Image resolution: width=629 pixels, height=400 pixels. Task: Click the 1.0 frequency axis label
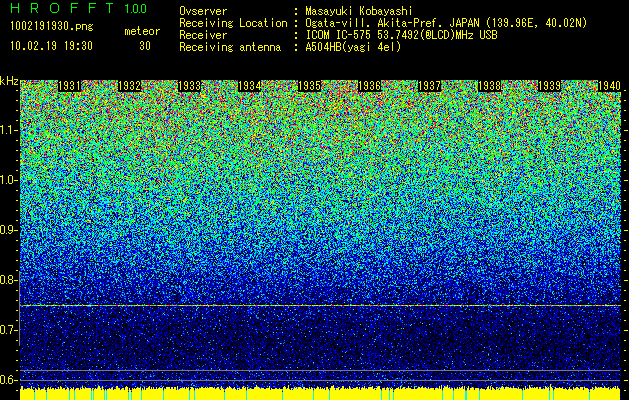click(8, 180)
